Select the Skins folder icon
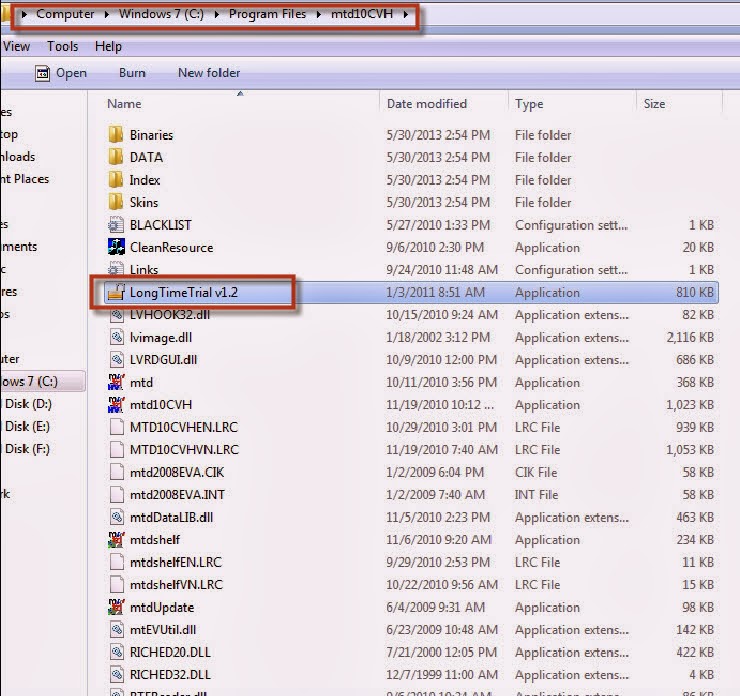The height and width of the screenshot is (696, 740). [x=116, y=202]
